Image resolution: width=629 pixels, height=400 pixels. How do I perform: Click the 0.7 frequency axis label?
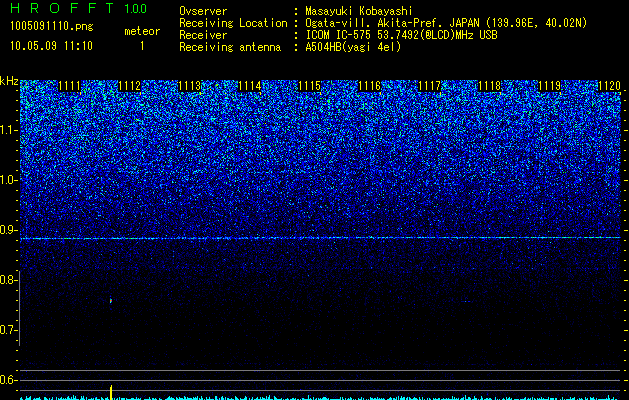[9, 330]
